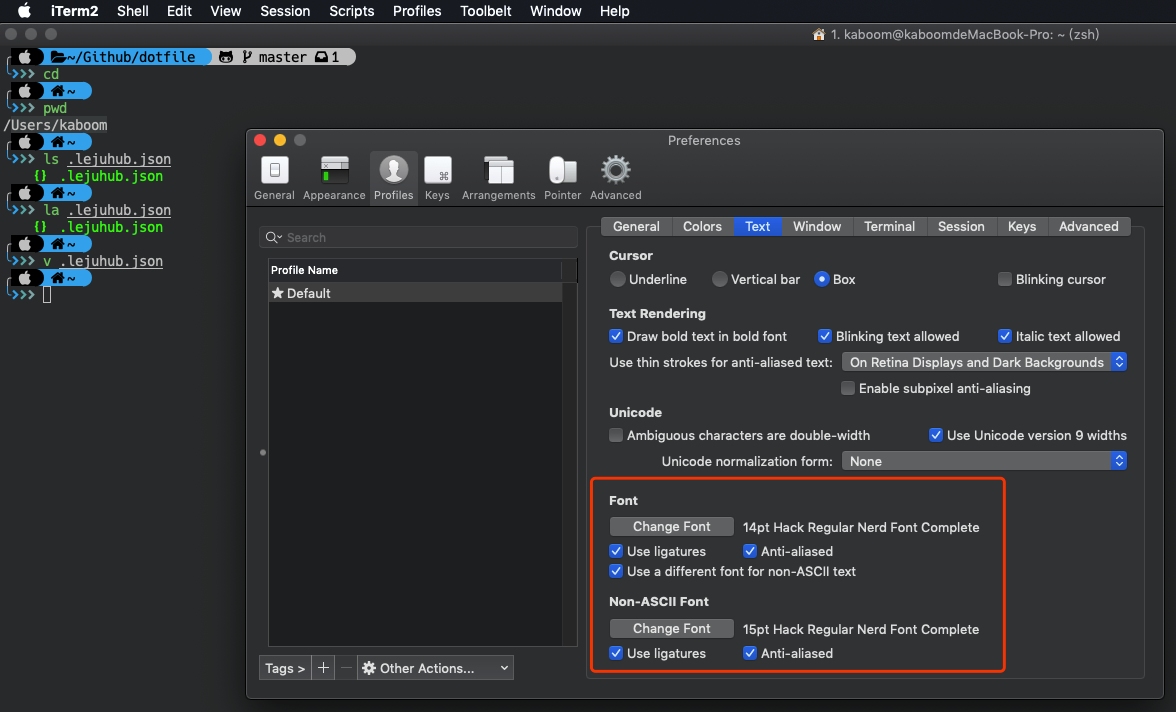This screenshot has width=1176, height=712.
Task: Open the Pointer preferences pane icon
Action: coord(562,170)
